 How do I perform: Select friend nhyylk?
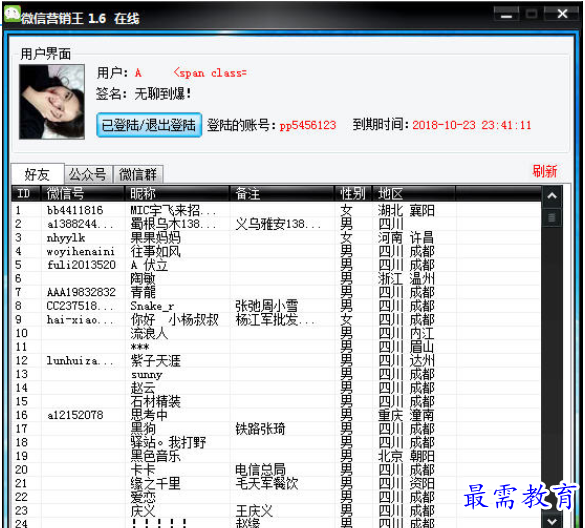[276, 238]
